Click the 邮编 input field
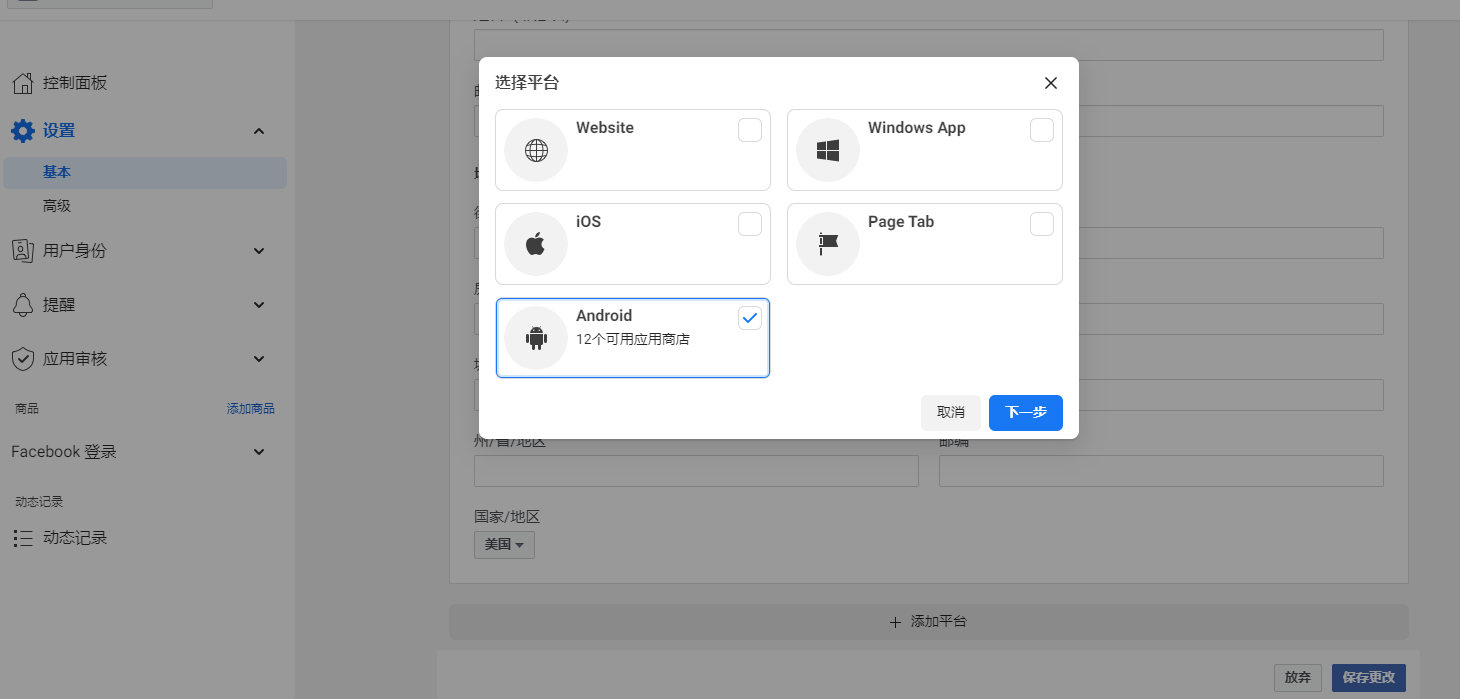Viewport: 1460px width, 699px height. (x=1161, y=471)
